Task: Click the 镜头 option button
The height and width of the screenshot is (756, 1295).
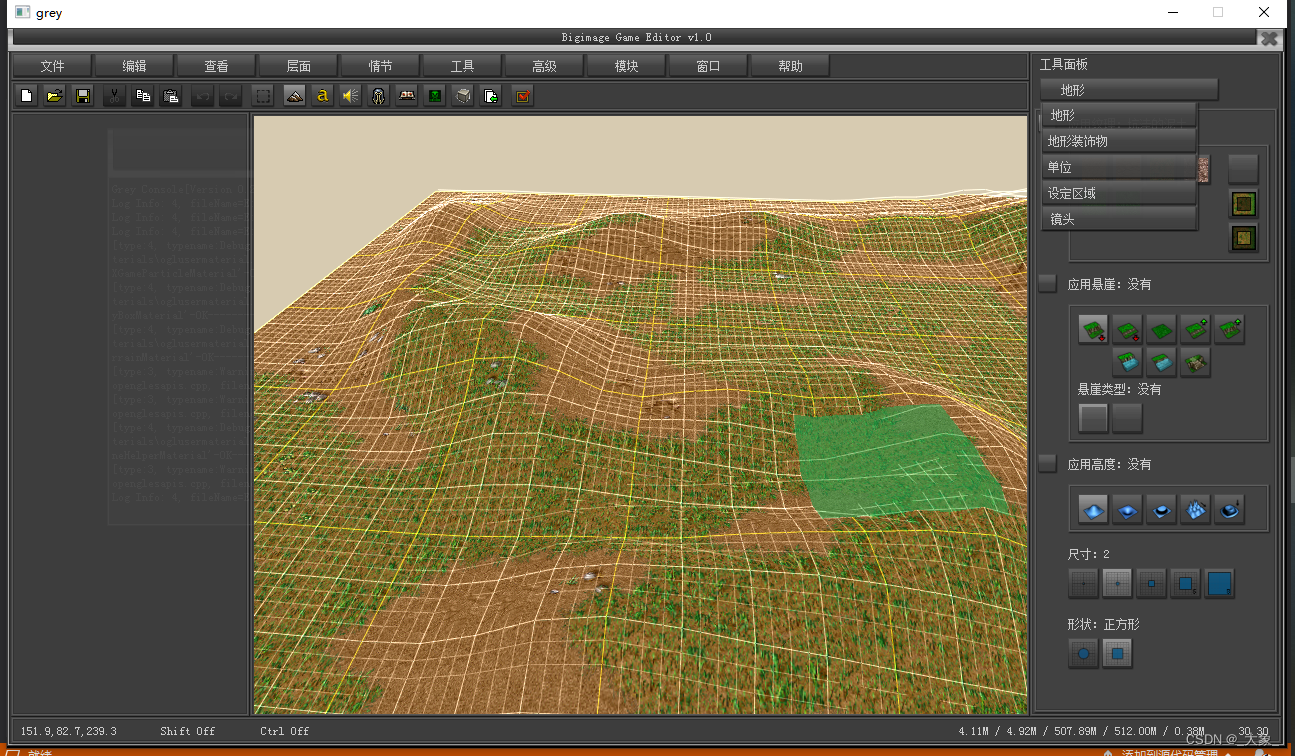Action: point(1119,219)
